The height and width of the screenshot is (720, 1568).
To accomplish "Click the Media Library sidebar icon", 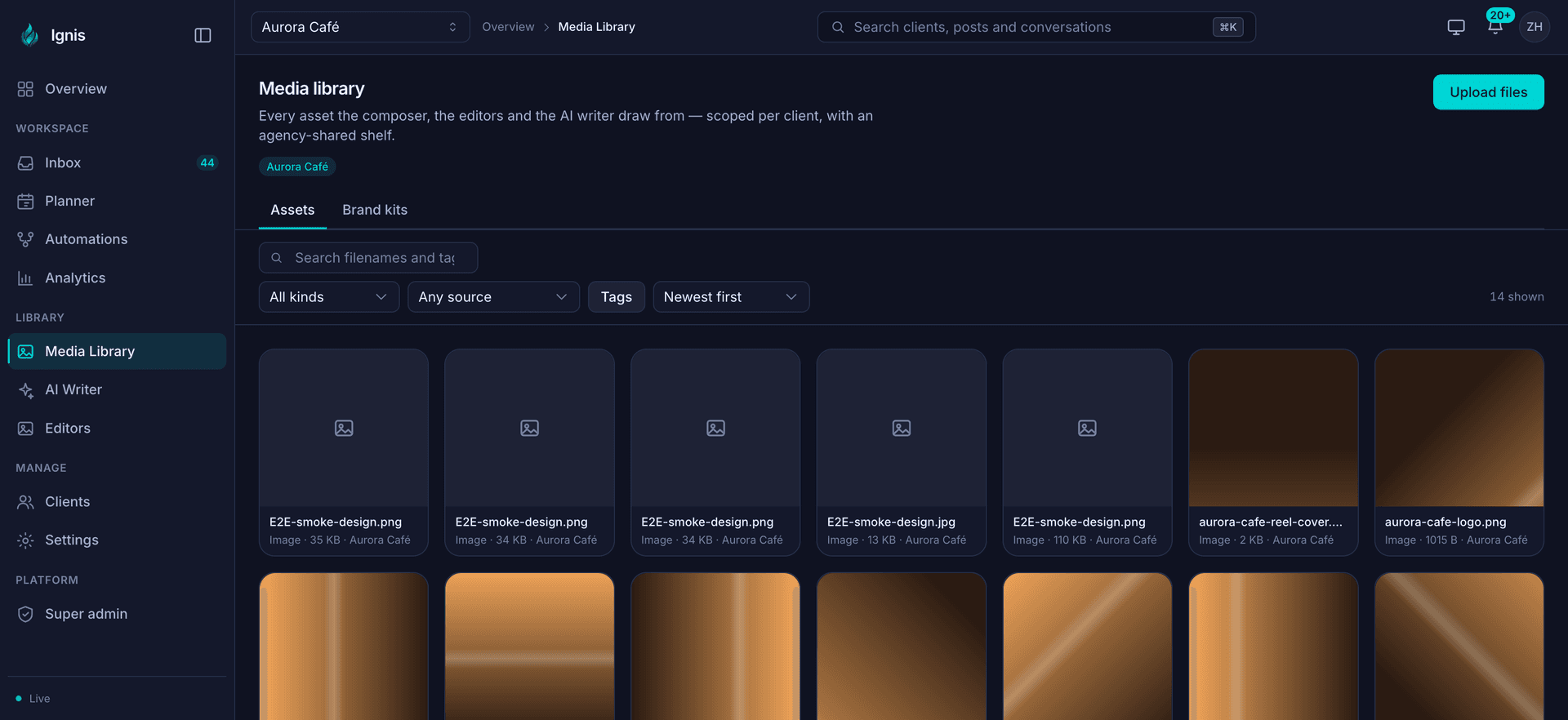I will point(25,352).
